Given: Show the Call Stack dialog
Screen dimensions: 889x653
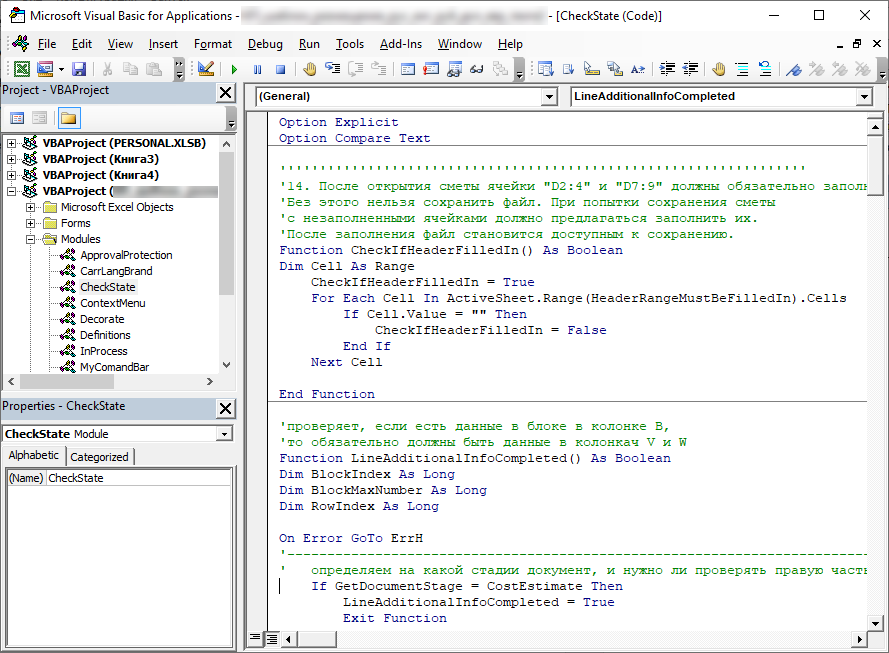Looking at the screenshot, I should click(x=500, y=69).
